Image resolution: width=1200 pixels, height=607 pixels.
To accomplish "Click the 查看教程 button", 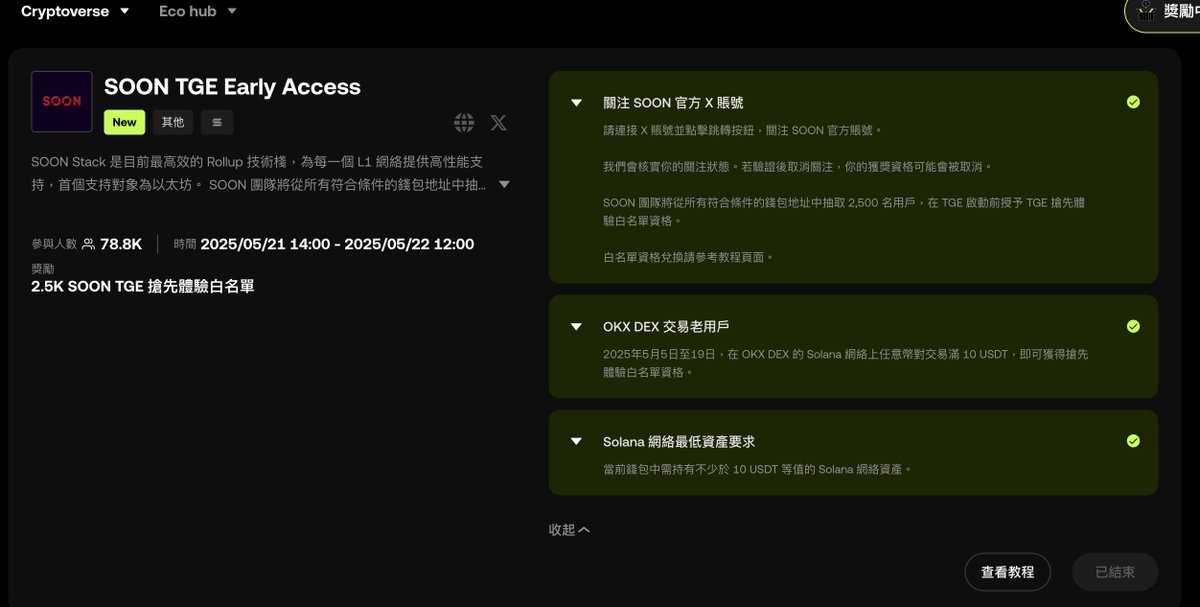I will point(1007,572).
